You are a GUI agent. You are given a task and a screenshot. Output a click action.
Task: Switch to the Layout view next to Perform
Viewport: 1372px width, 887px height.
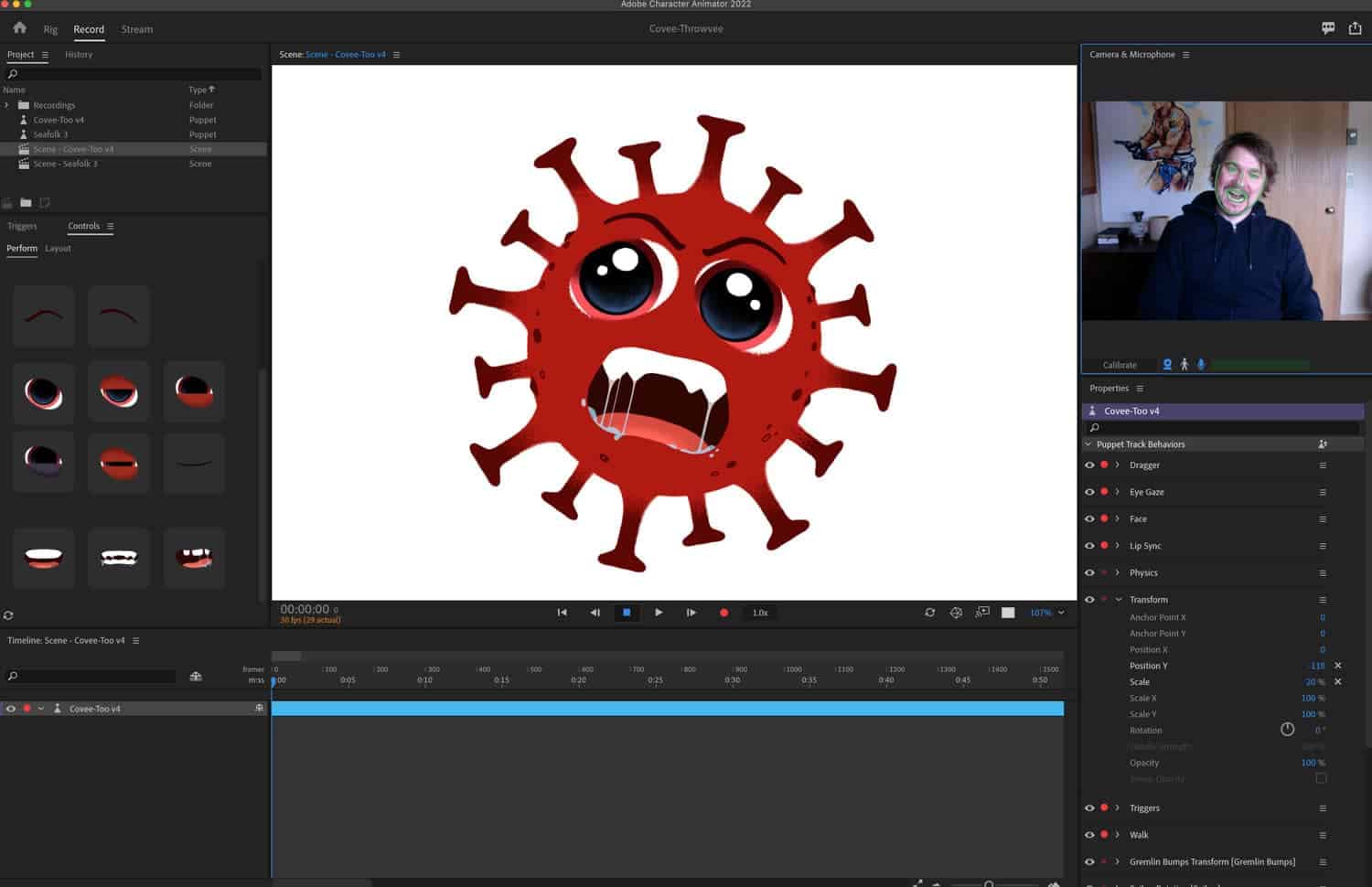coord(58,248)
